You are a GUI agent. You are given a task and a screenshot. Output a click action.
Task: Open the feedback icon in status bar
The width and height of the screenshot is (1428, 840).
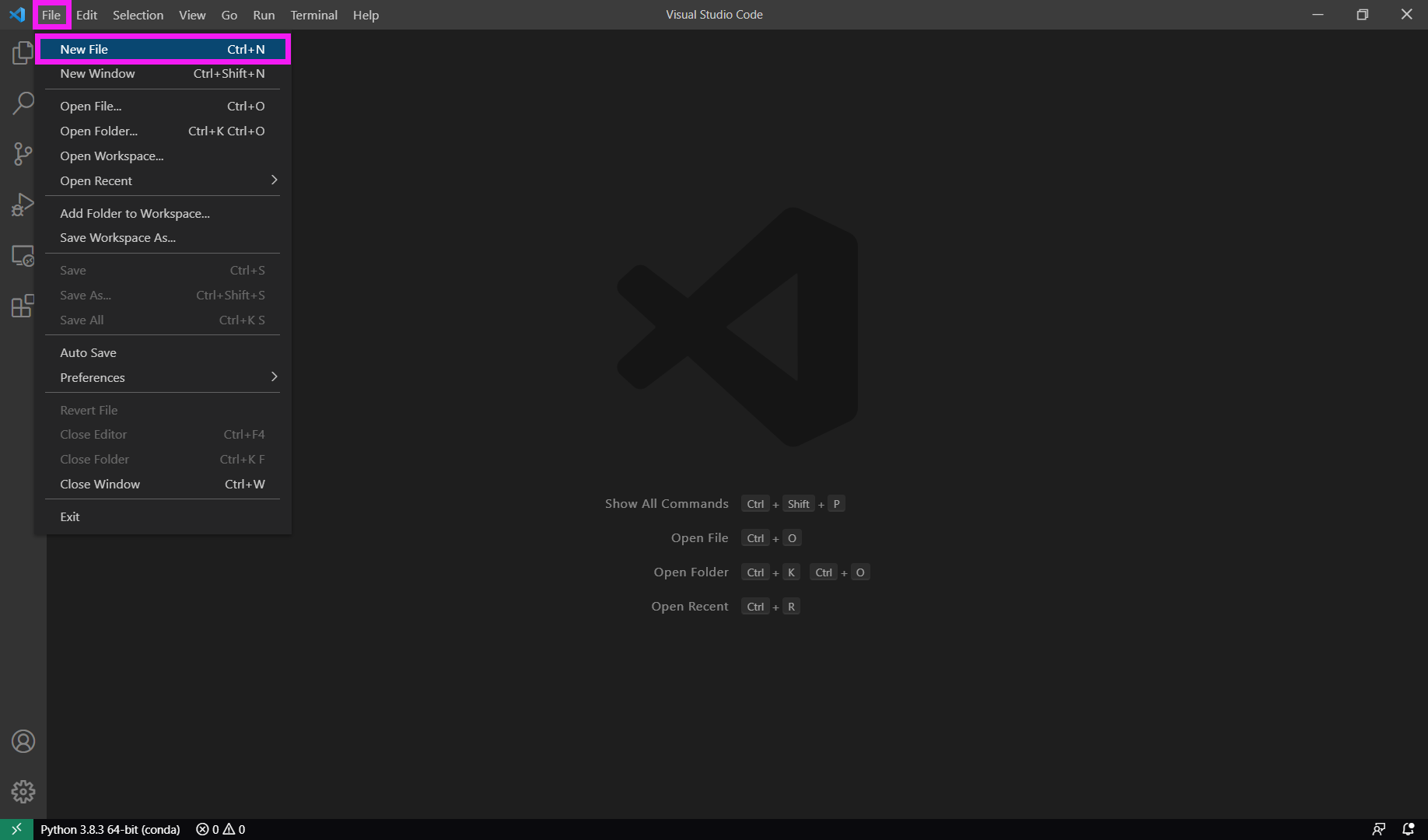click(1378, 829)
